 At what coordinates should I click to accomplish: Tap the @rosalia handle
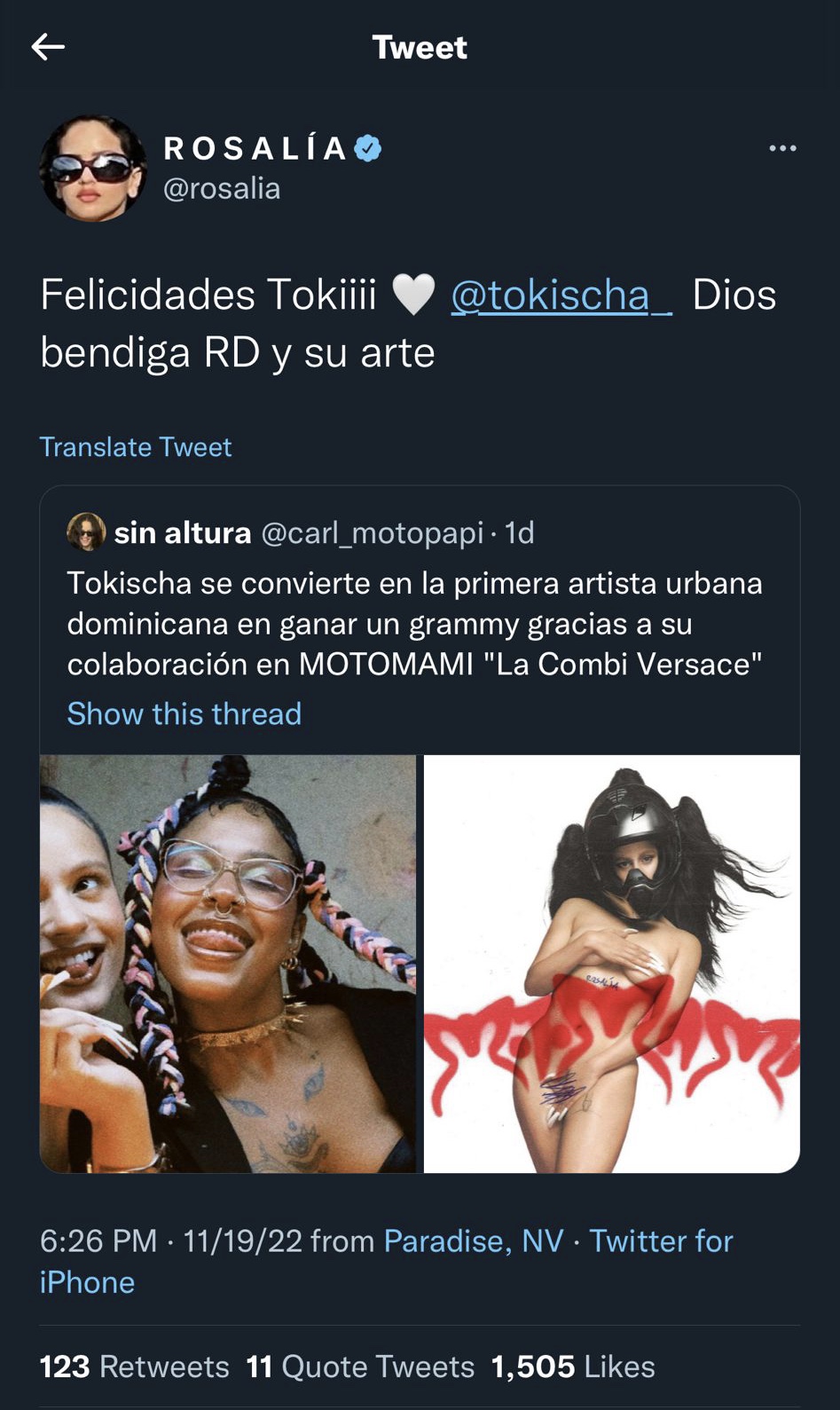[x=222, y=188]
